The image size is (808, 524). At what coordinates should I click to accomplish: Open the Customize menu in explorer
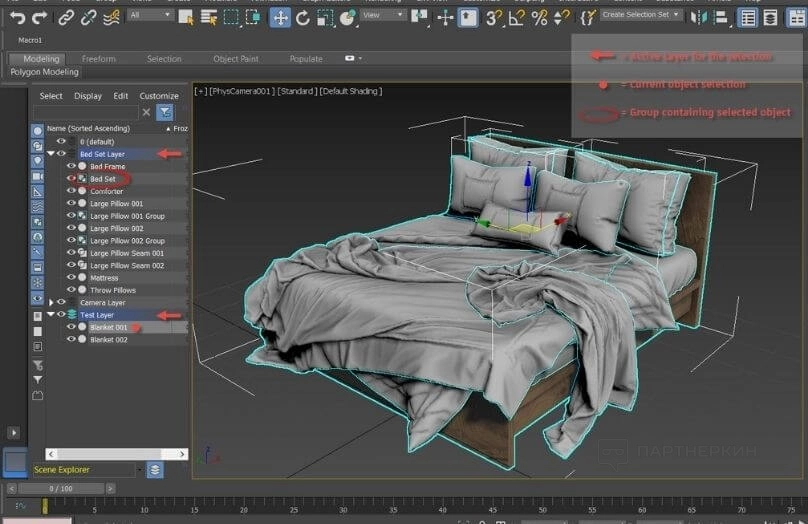click(x=159, y=96)
